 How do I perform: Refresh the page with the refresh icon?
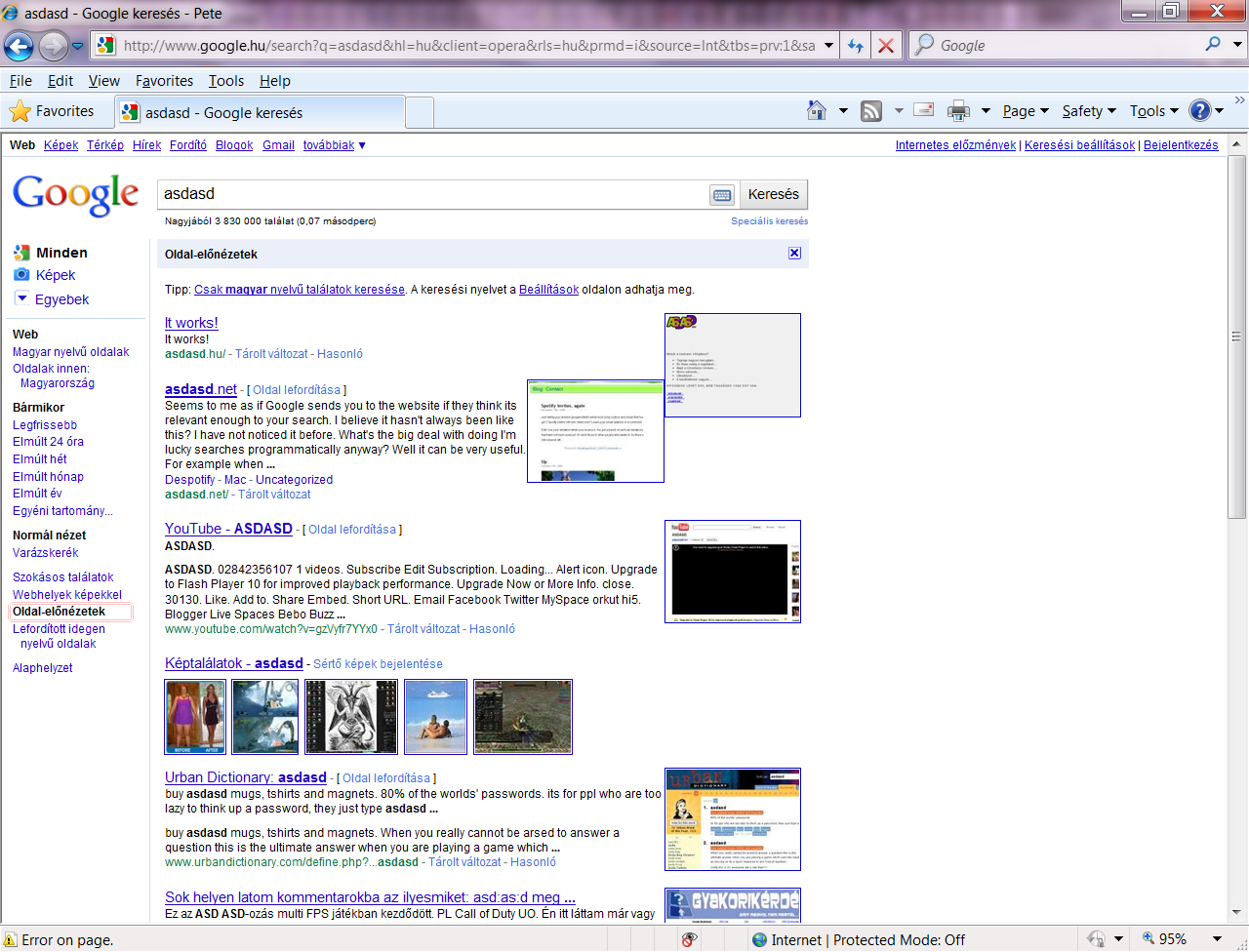tap(855, 45)
